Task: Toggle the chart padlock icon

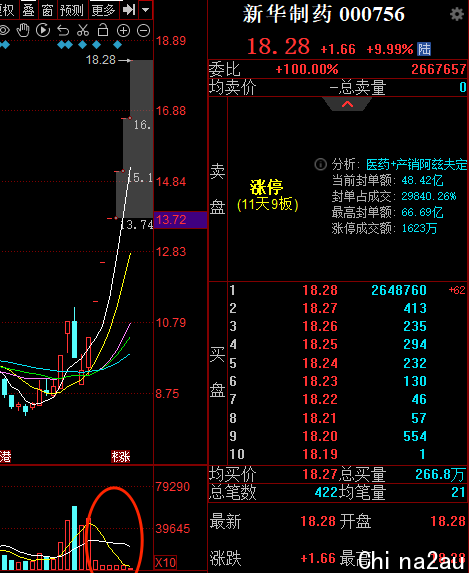Action: (x=103, y=30)
